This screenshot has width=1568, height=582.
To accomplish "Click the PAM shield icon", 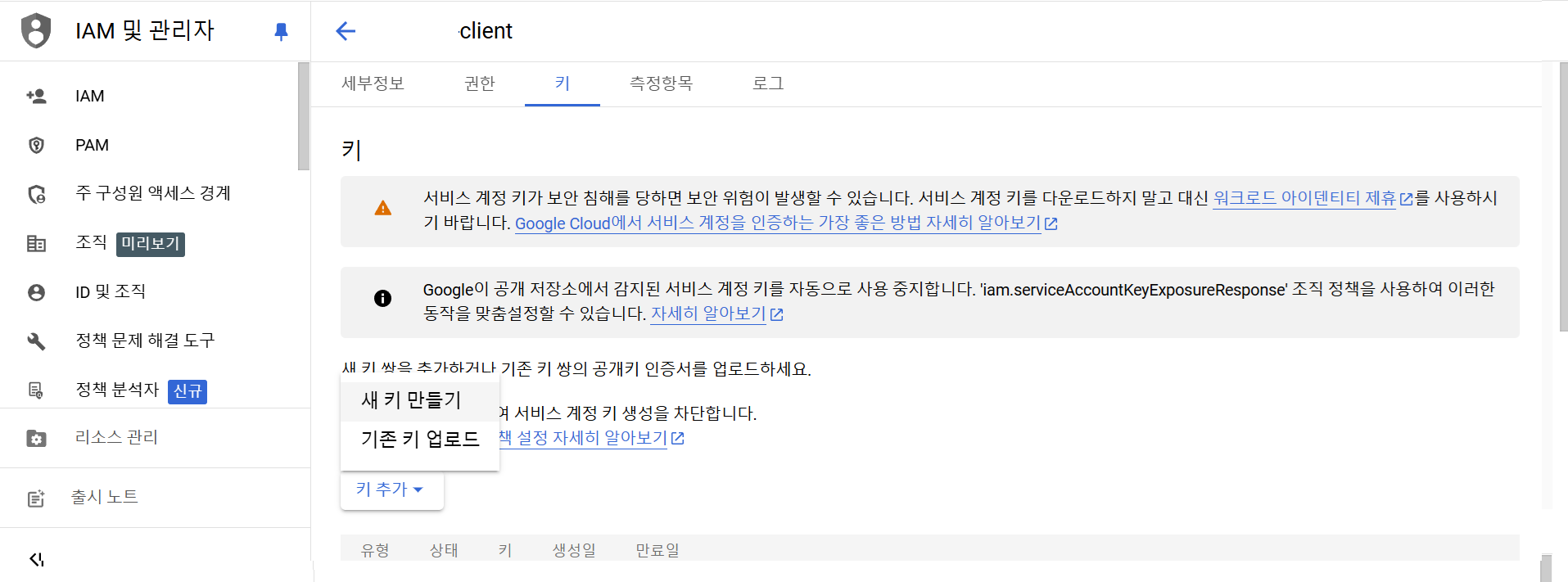I will coord(36,145).
